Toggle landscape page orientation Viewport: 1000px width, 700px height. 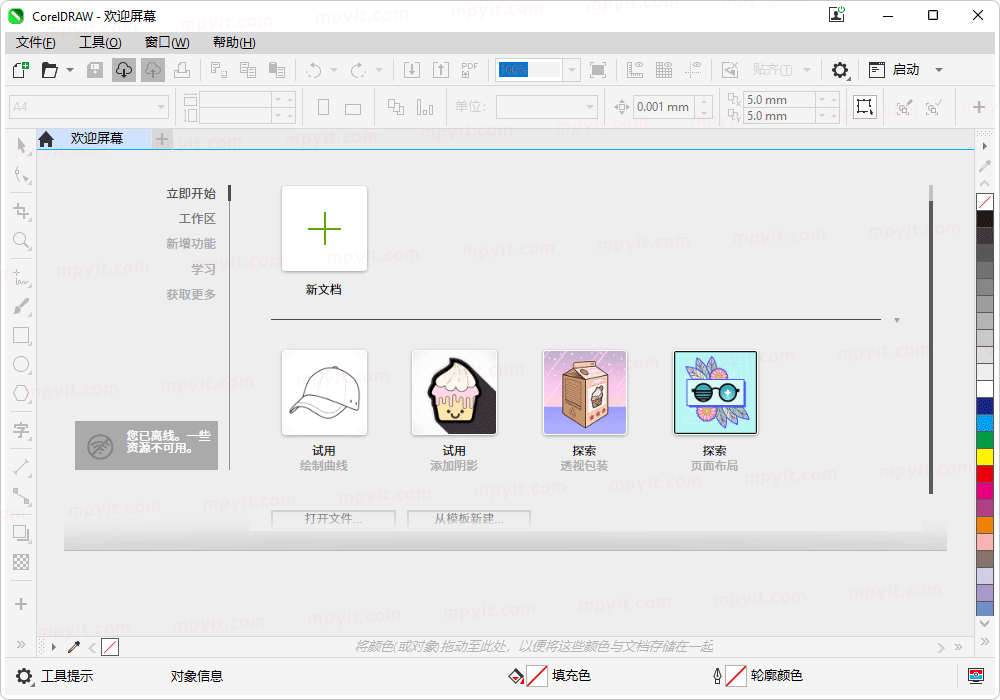click(353, 108)
